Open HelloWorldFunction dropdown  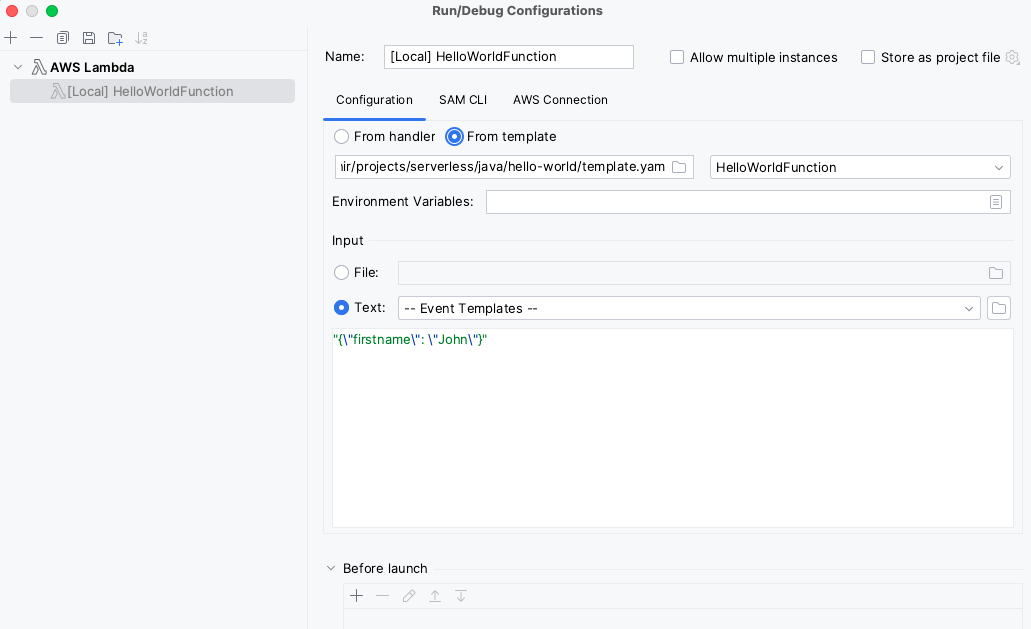point(860,167)
